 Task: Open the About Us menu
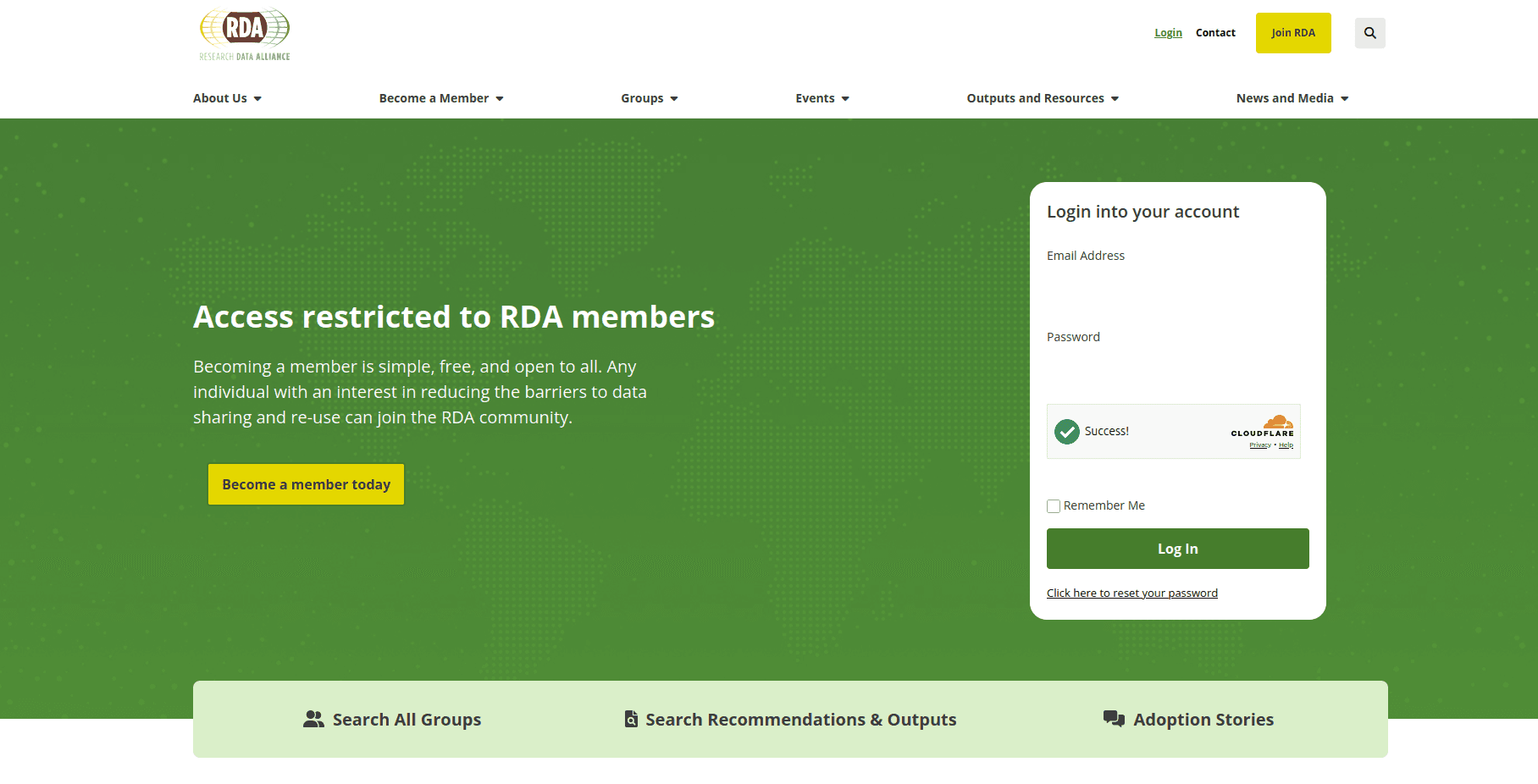click(x=220, y=98)
